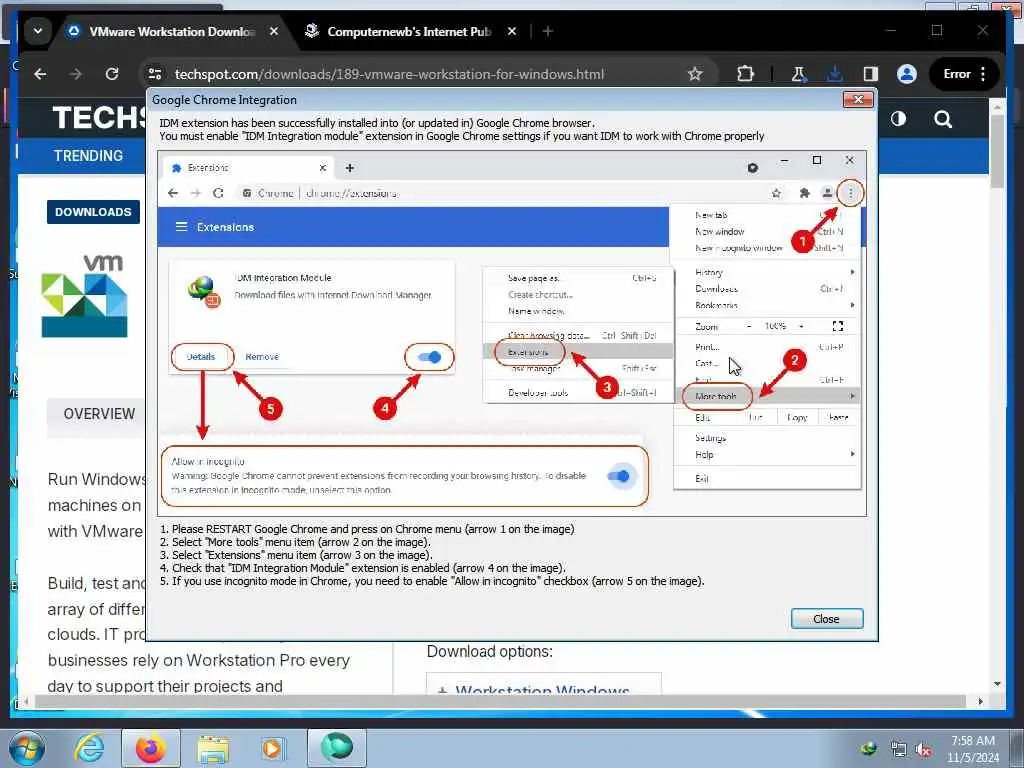The image size is (1024, 768).
Task: Switch to the VMware Workstation Download tab
Action: pyautogui.click(x=171, y=31)
